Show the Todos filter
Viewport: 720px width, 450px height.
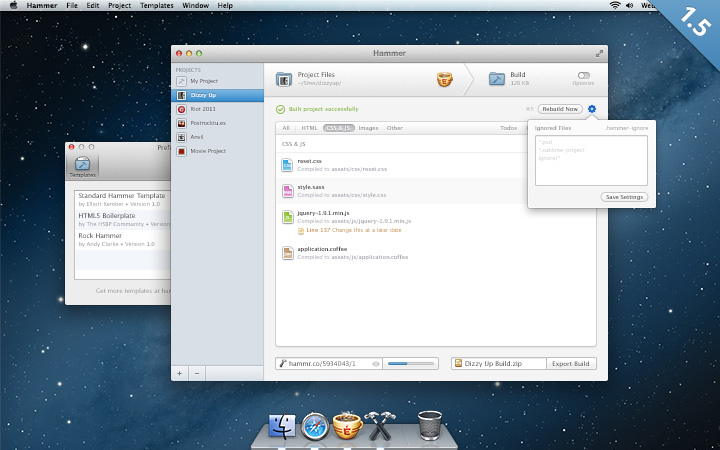[x=508, y=128]
